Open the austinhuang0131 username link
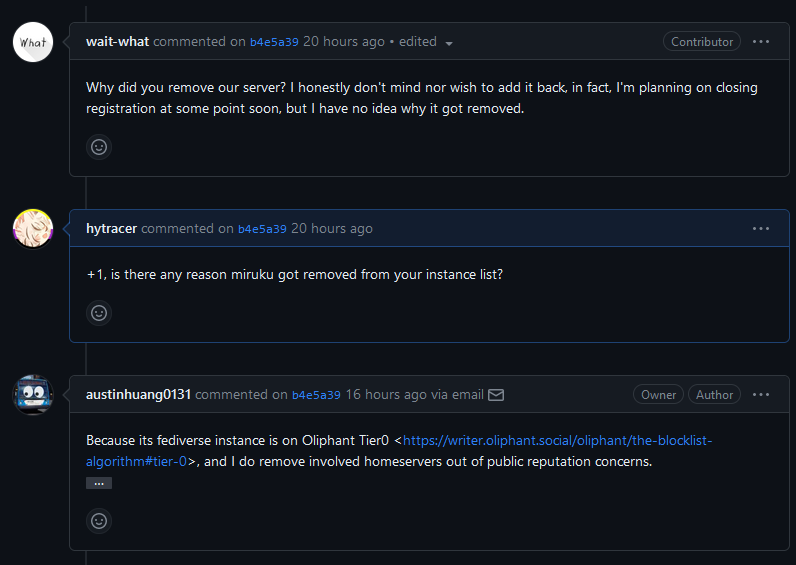 tap(139, 395)
